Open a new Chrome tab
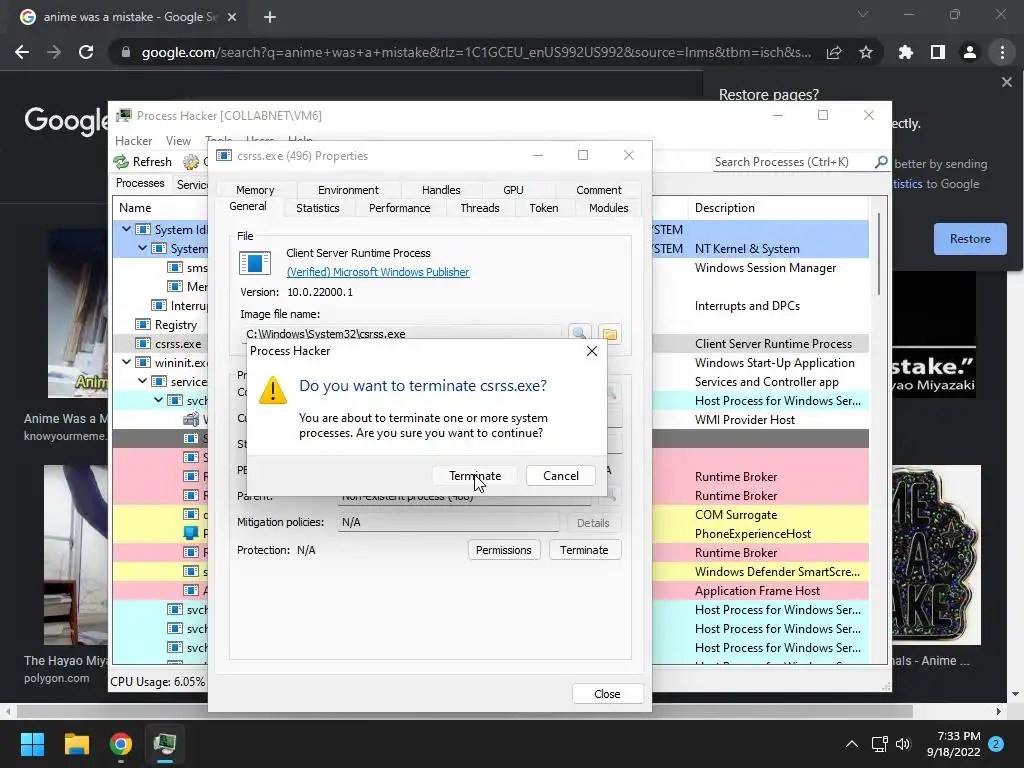Image resolution: width=1024 pixels, height=768 pixels. click(x=270, y=17)
